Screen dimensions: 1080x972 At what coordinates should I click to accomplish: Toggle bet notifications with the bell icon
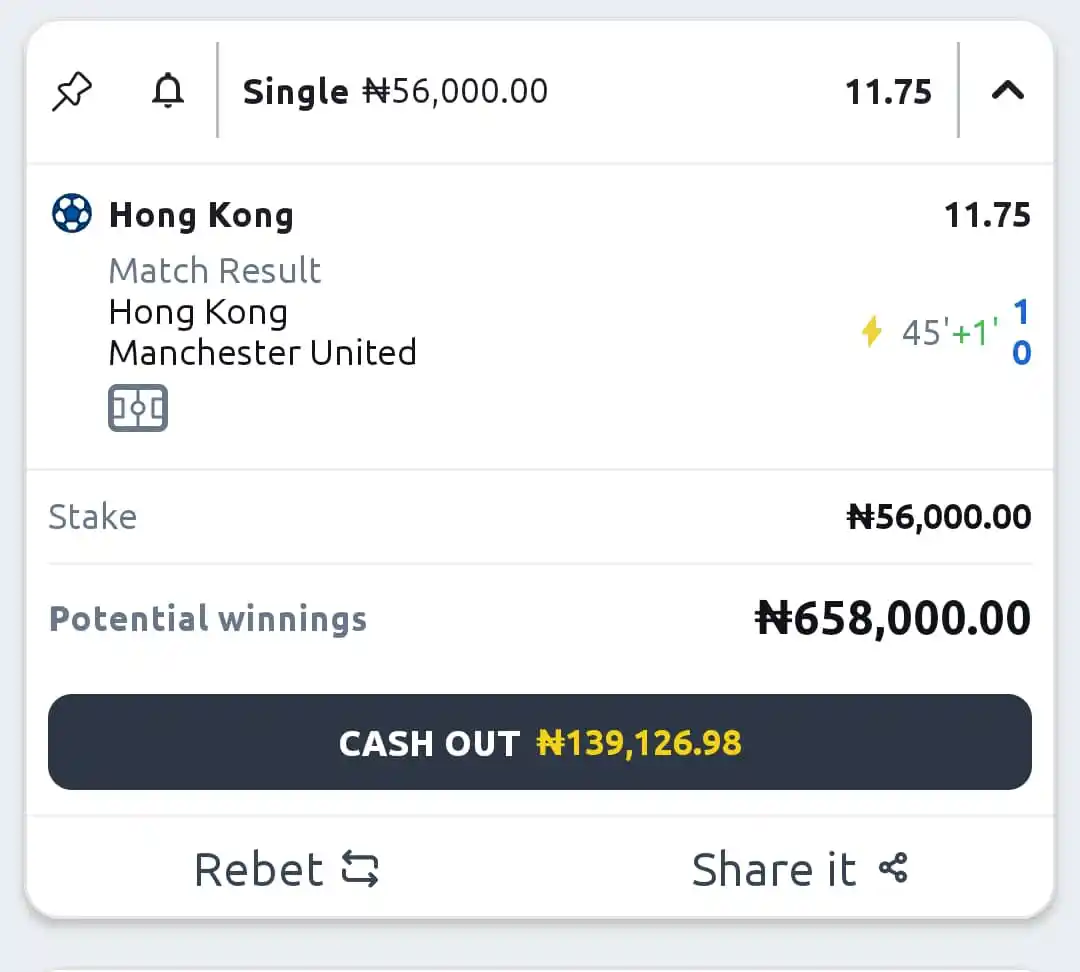(x=167, y=90)
